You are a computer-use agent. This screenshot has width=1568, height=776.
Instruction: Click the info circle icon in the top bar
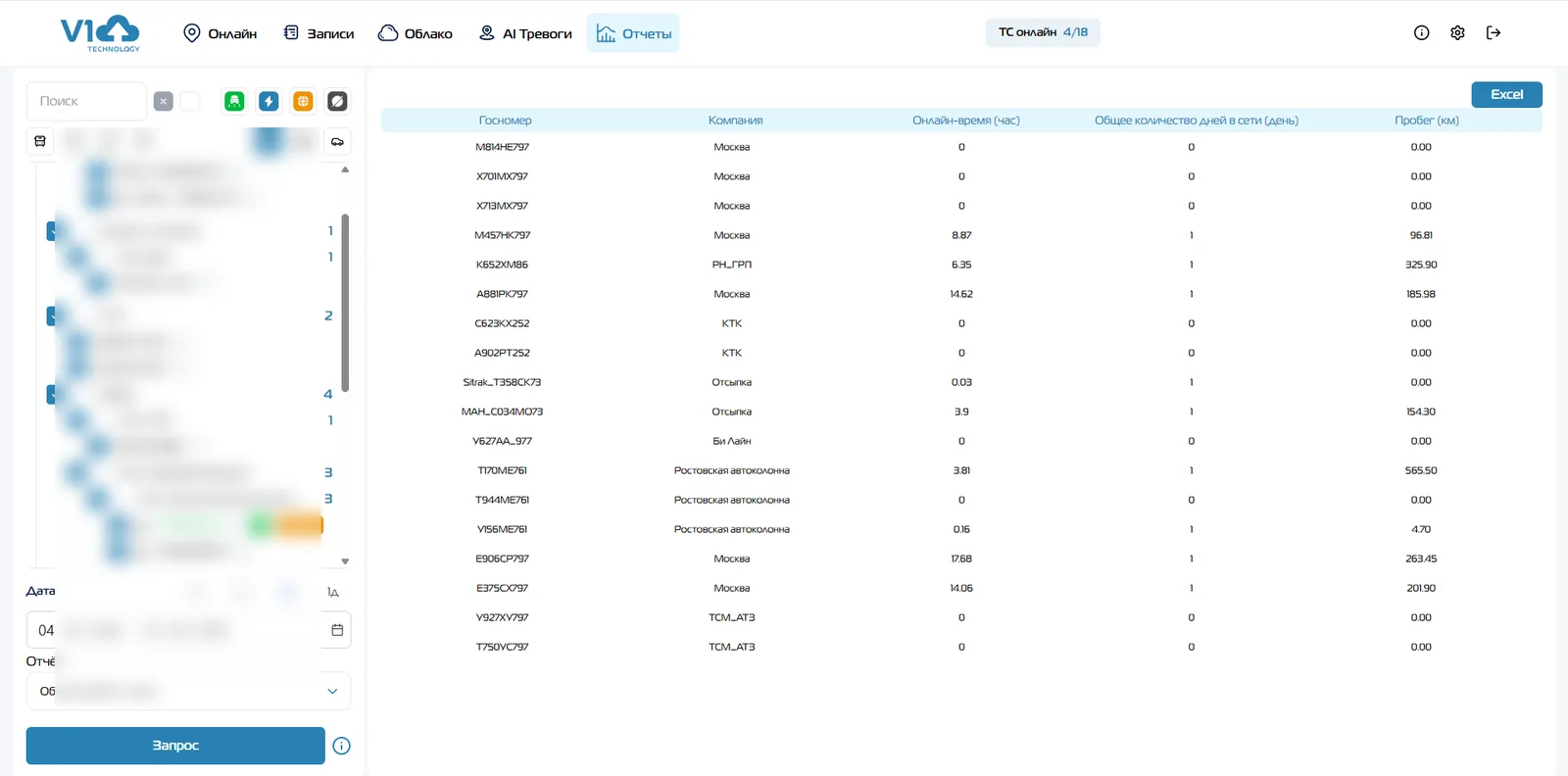click(x=1422, y=32)
